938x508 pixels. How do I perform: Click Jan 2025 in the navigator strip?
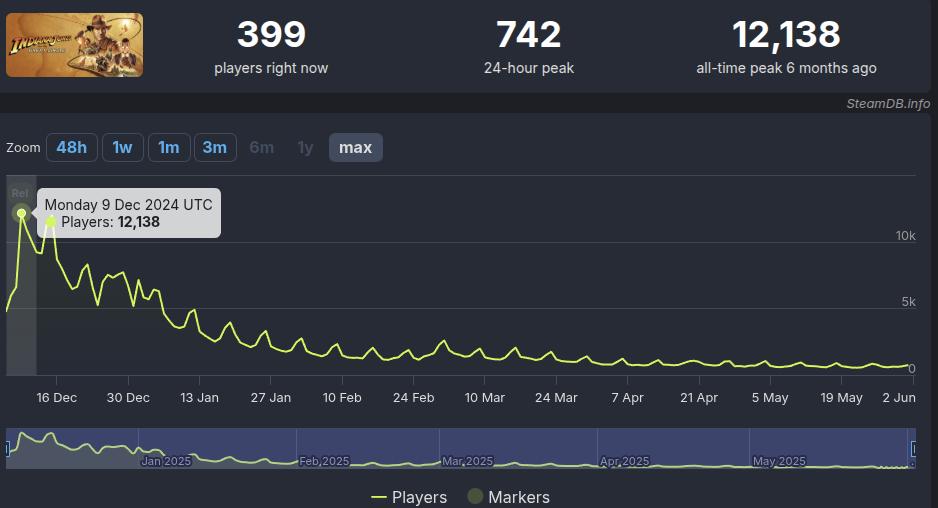click(x=166, y=461)
